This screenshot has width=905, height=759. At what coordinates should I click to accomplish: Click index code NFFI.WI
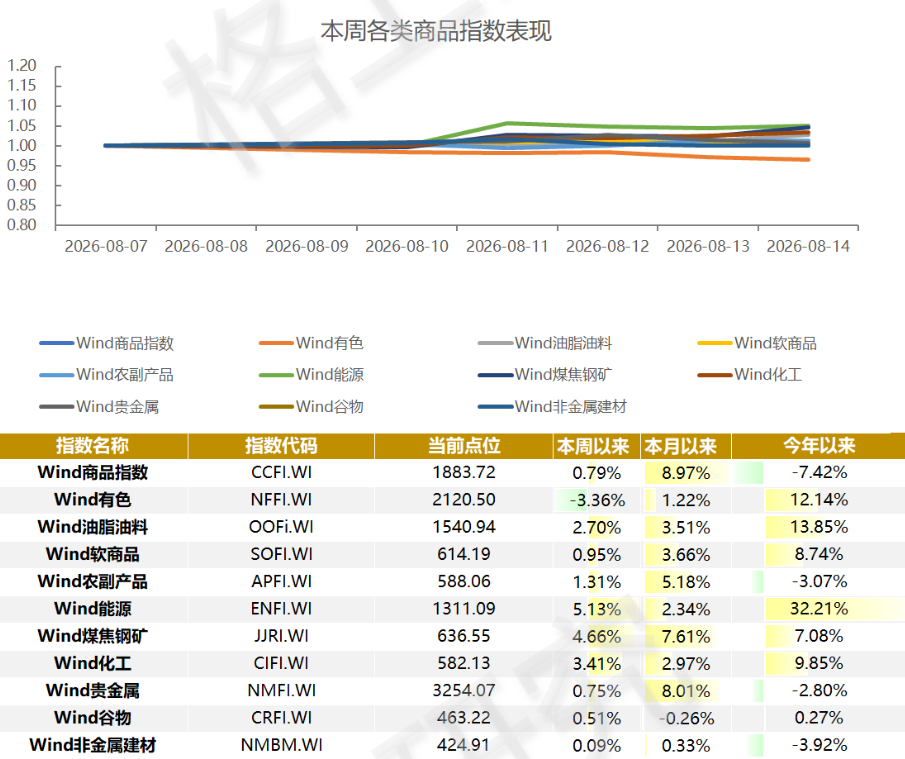281,500
